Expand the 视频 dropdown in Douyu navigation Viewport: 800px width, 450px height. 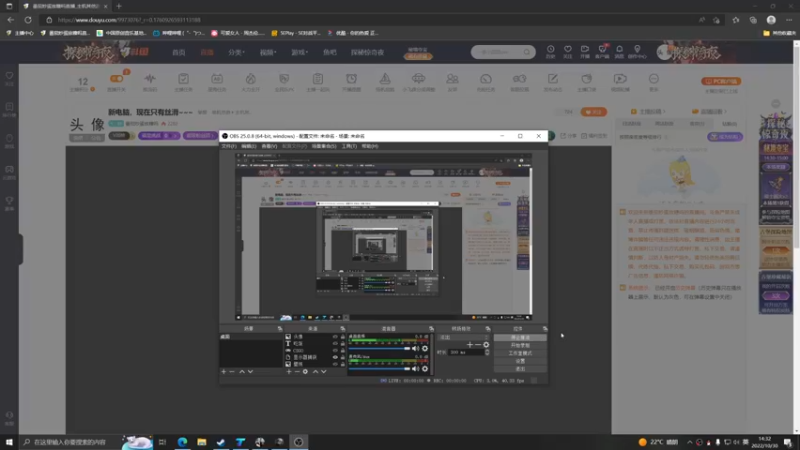pyautogui.click(x=268, y=52)
